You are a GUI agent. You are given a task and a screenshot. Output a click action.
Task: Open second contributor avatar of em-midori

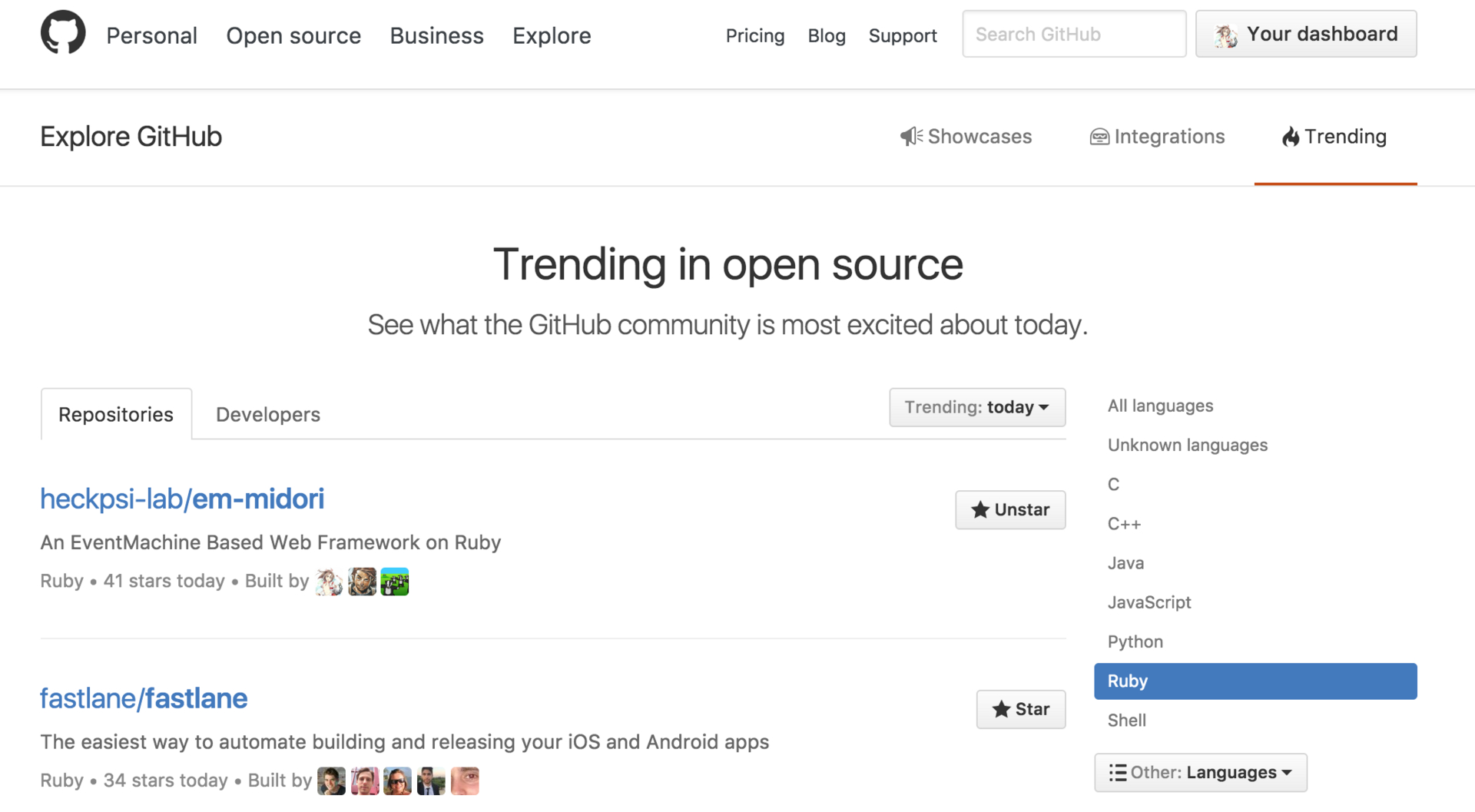click(x=362, y=582)
